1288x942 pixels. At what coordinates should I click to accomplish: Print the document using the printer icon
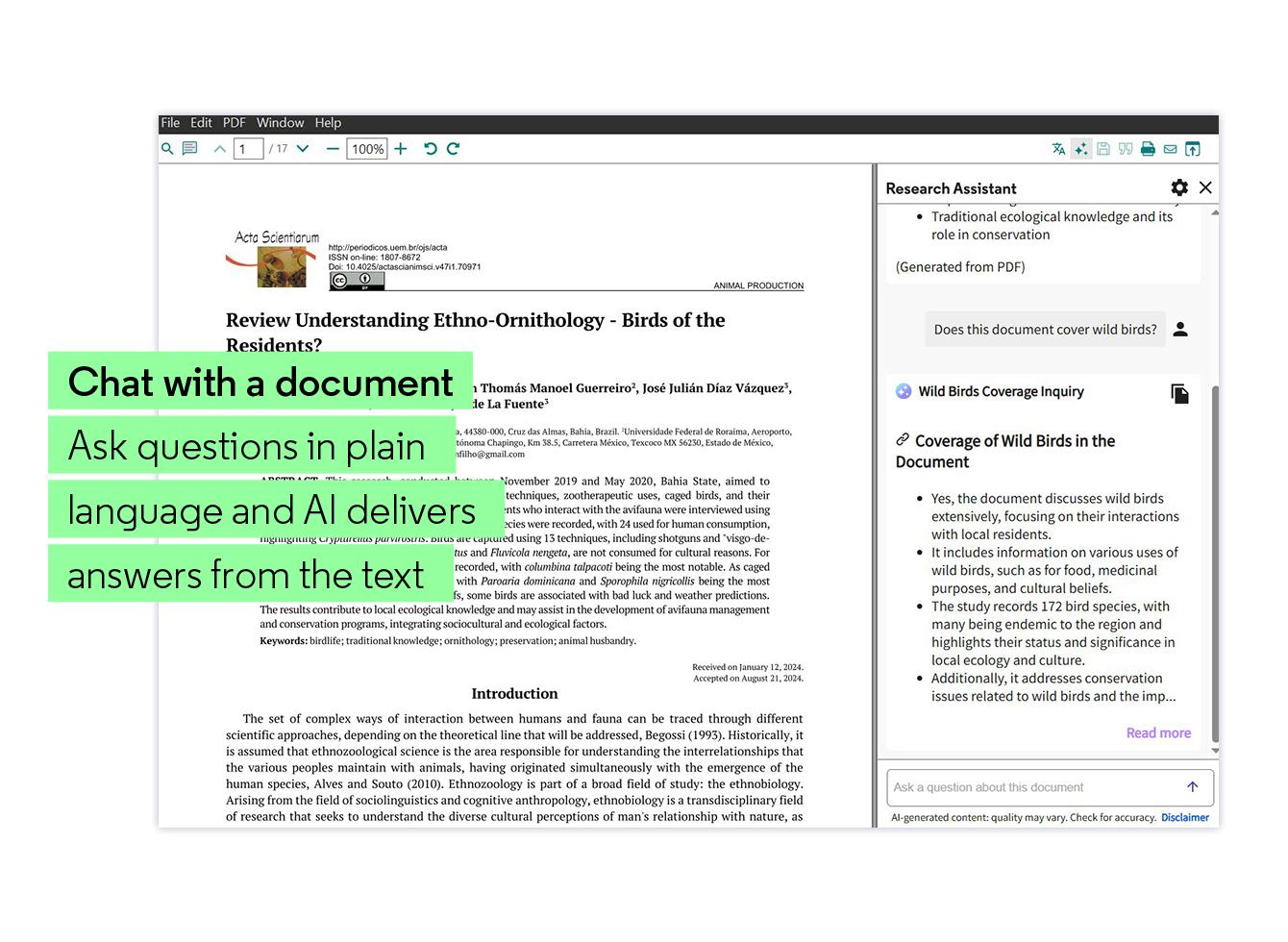tap(1148, 148)
